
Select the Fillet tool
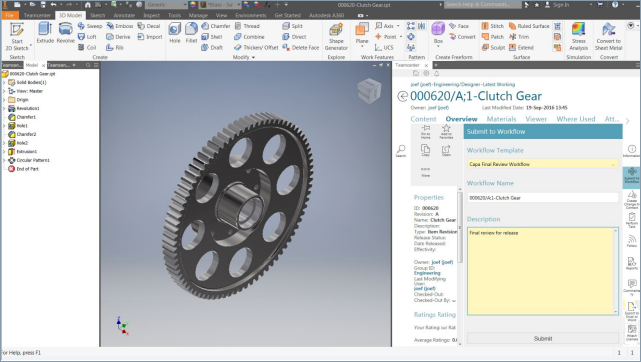point(191,33)
